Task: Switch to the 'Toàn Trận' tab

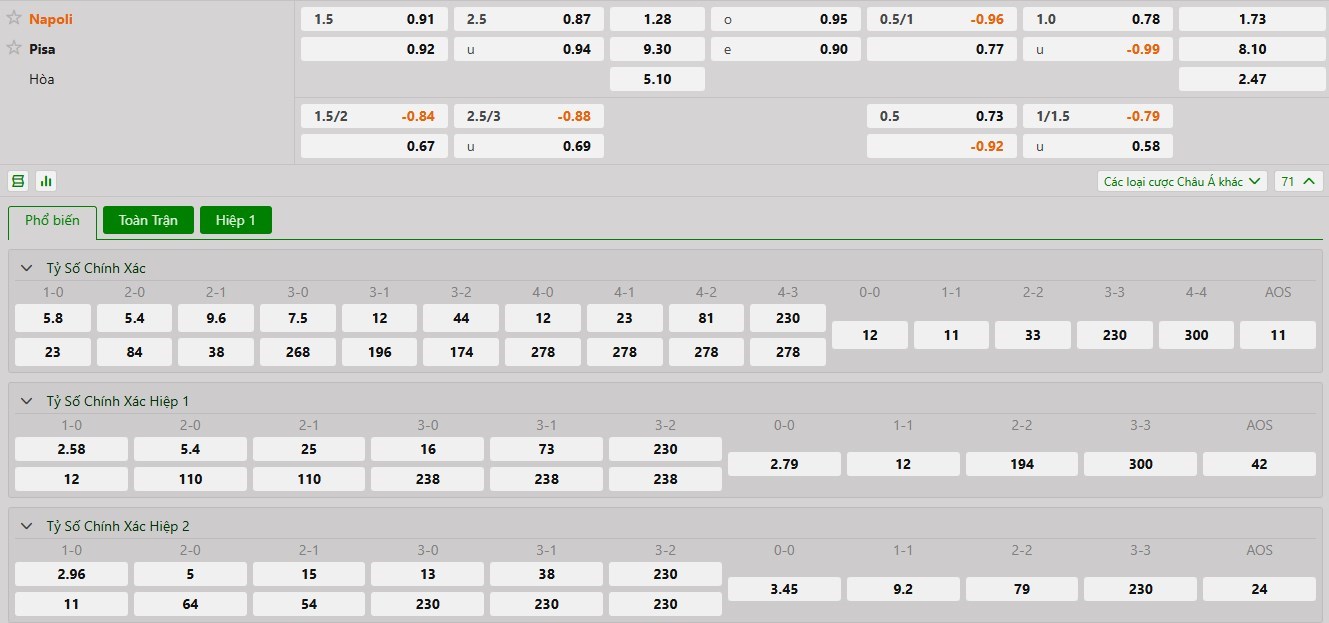Action: [x=148, y=220]
